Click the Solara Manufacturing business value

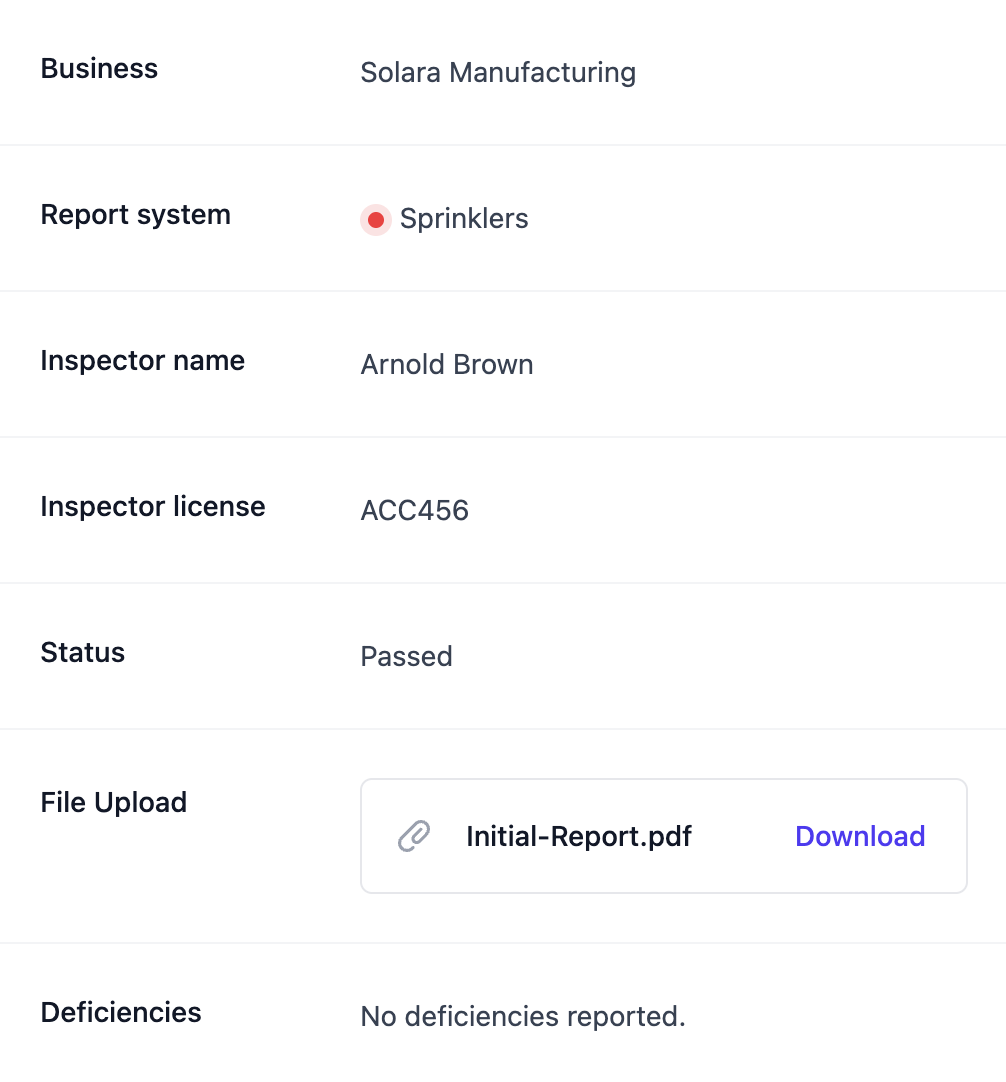click(497, 73)
